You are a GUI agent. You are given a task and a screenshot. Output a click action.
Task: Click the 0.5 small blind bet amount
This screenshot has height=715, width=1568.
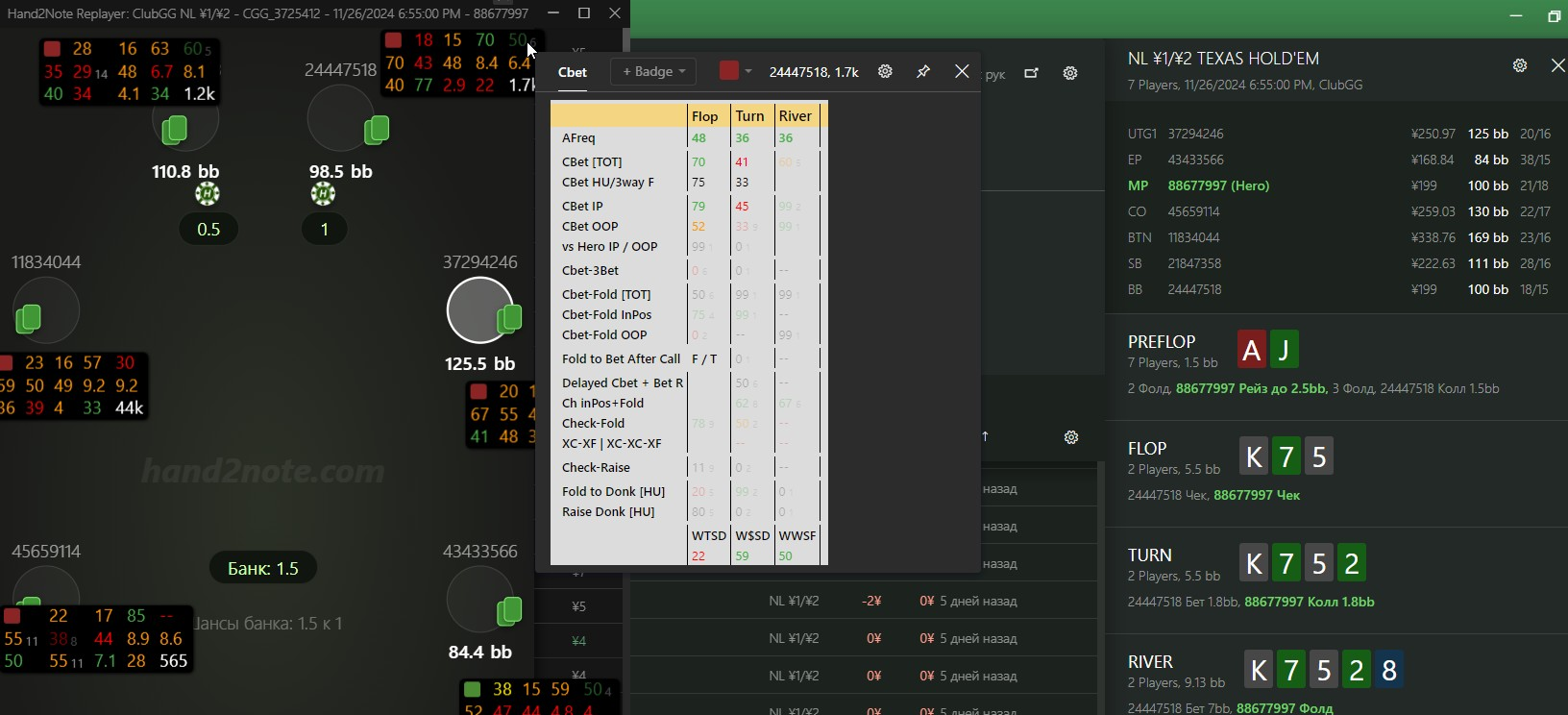coord(208,230)
